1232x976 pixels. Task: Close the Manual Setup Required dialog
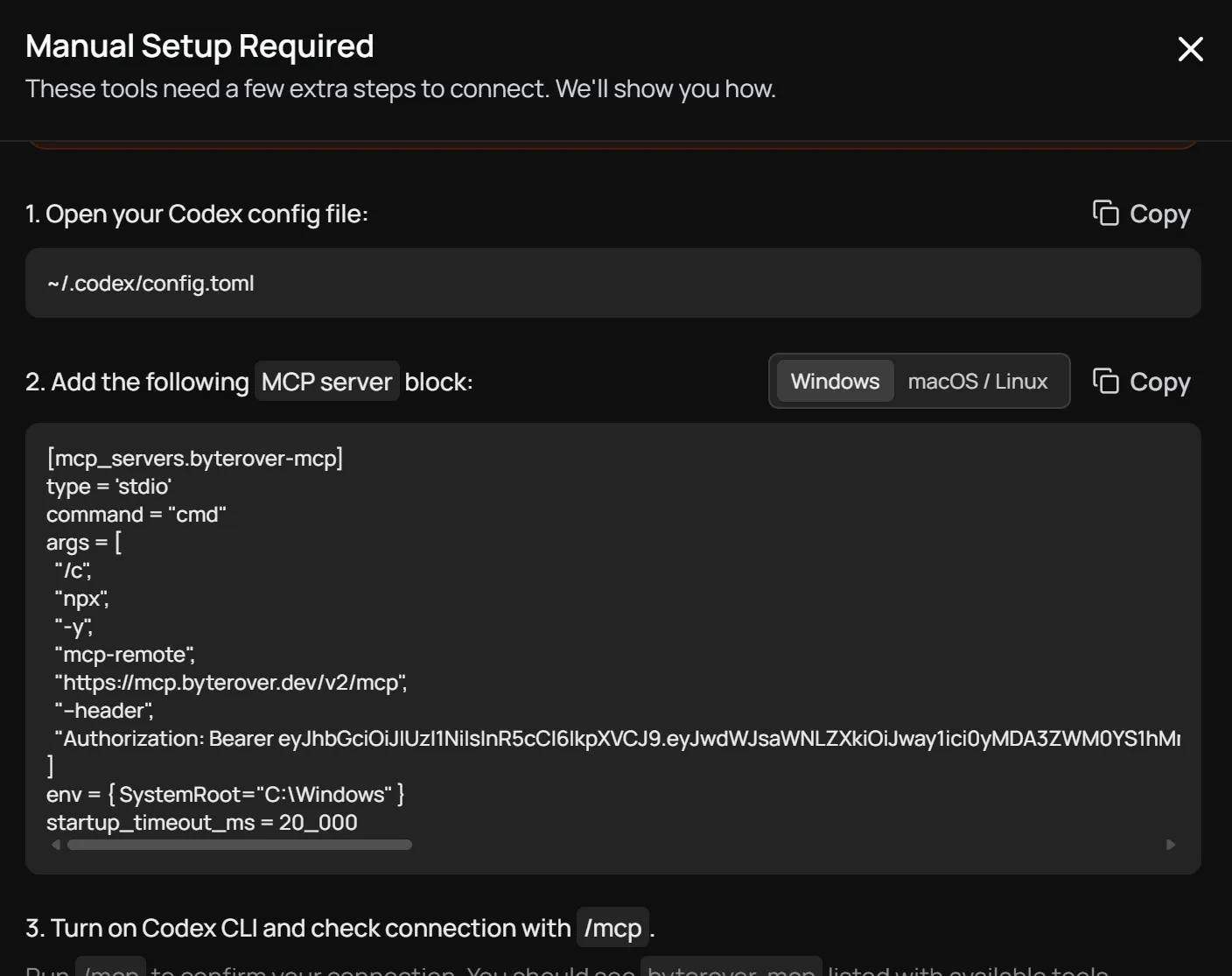[1190, 49]
